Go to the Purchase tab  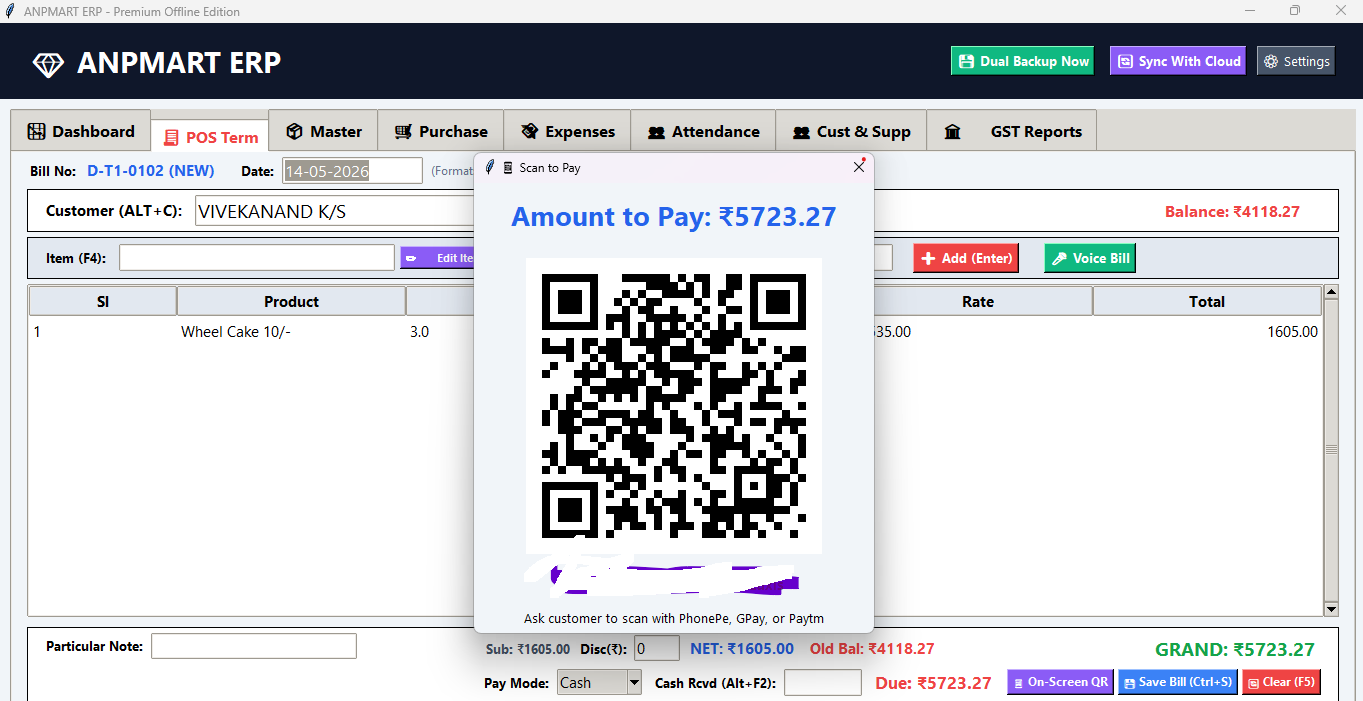click(x=441, y=131)
